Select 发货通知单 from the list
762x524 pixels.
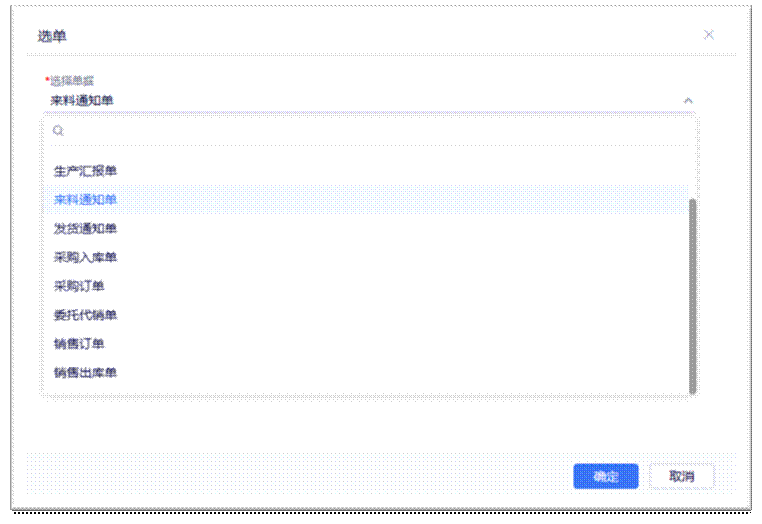(85, 229)
